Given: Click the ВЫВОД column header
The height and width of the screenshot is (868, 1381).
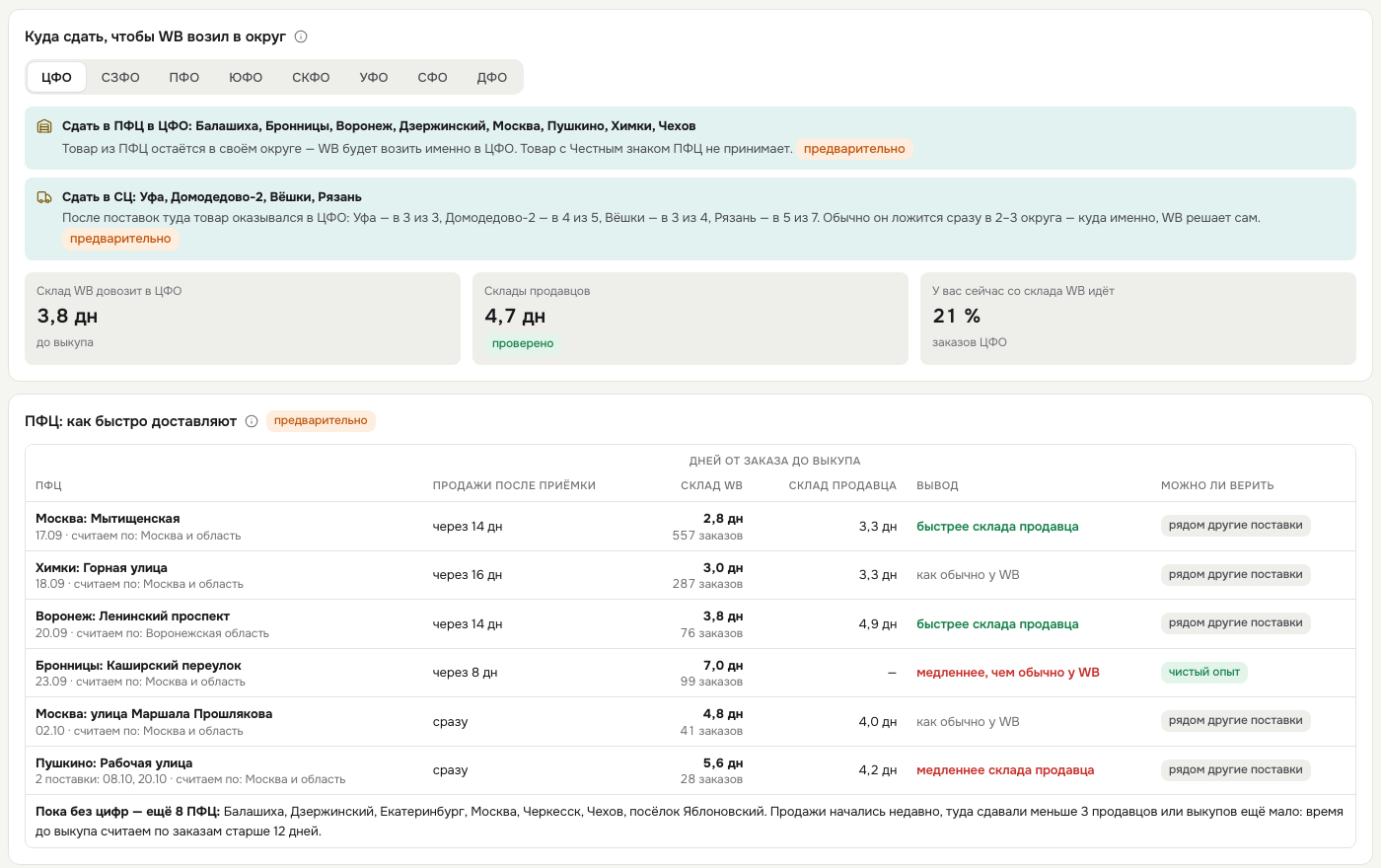Looking at the screenshot, I should pyautogui.click(x=937, y=485).
